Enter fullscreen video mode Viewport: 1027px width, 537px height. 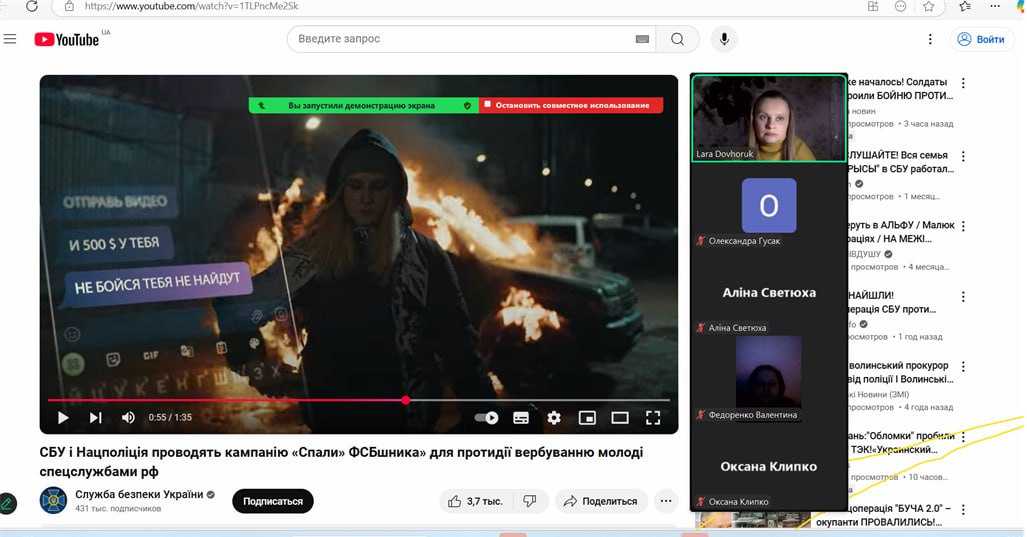[x=653, y=418]
